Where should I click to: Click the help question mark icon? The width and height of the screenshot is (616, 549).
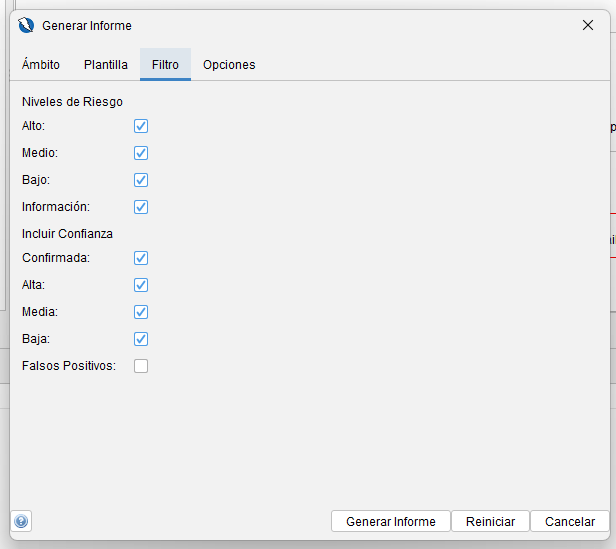21,521
